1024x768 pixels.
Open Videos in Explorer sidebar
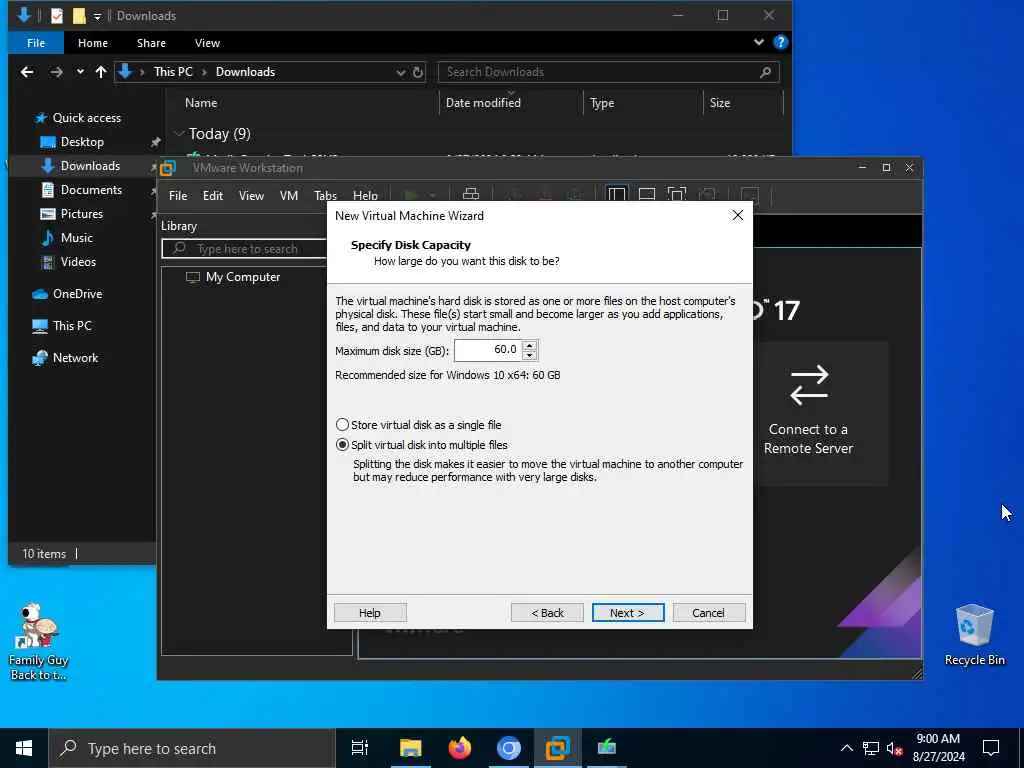point(68,262)
